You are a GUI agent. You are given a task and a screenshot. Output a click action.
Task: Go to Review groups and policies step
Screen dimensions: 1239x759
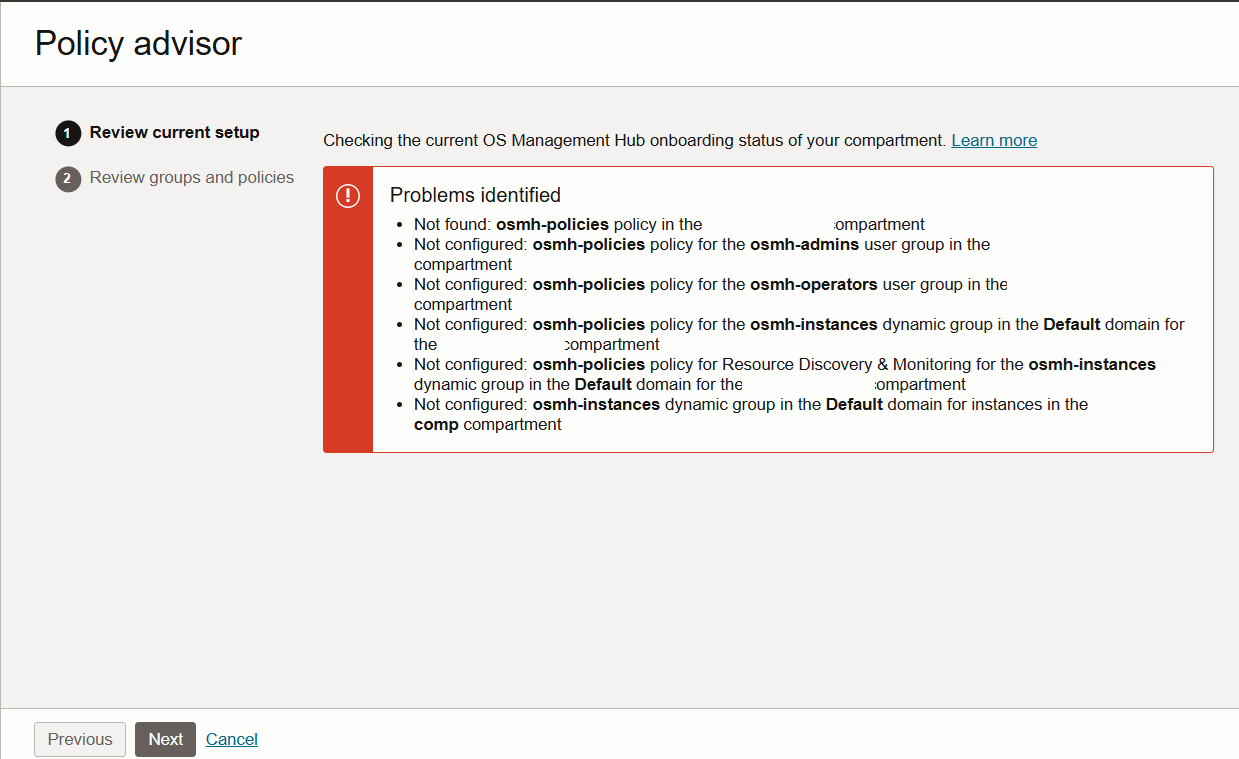[x=192, y=177]
